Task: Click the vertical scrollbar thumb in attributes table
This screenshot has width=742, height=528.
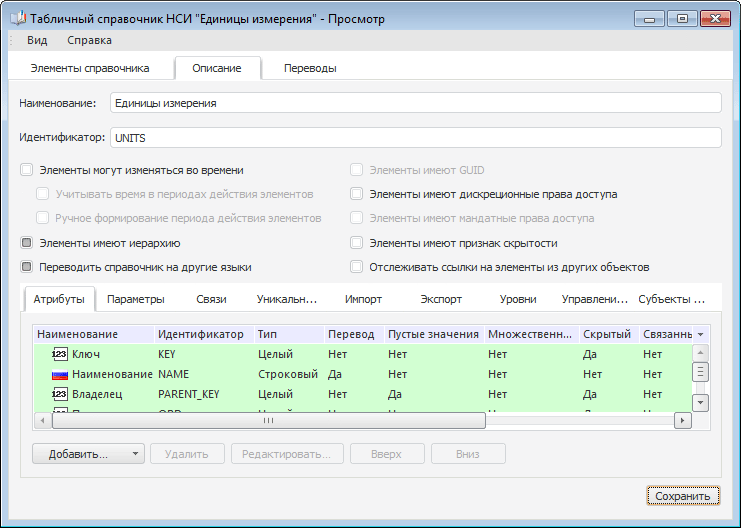Action: [x=700, y=372]
